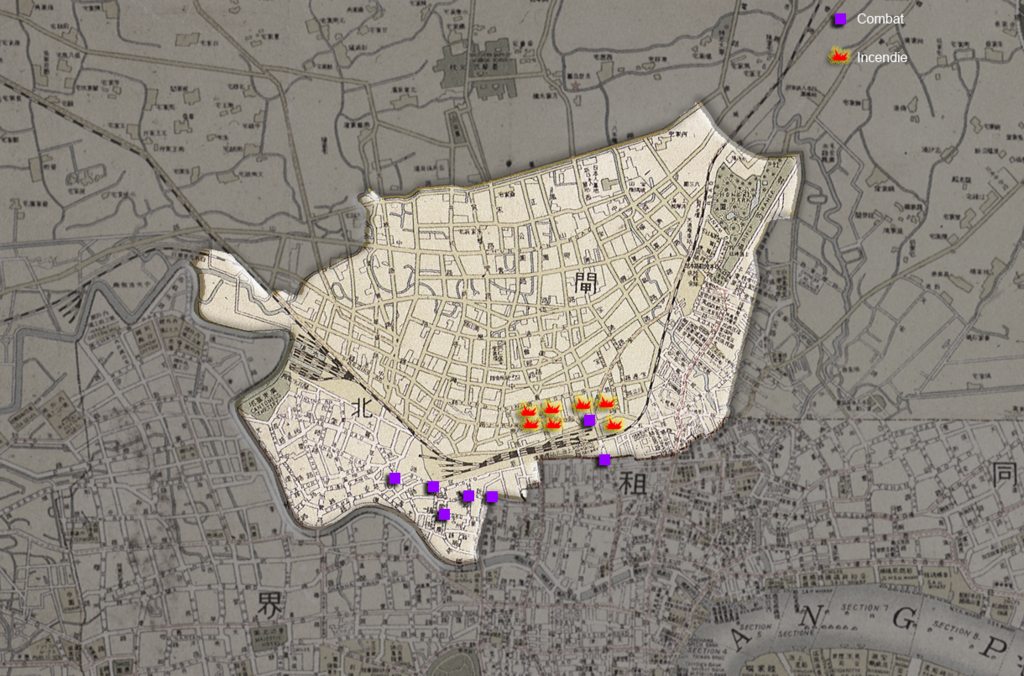
Task: Select the bottom-left fire icon in the cluster
Action: pos(530,423)
